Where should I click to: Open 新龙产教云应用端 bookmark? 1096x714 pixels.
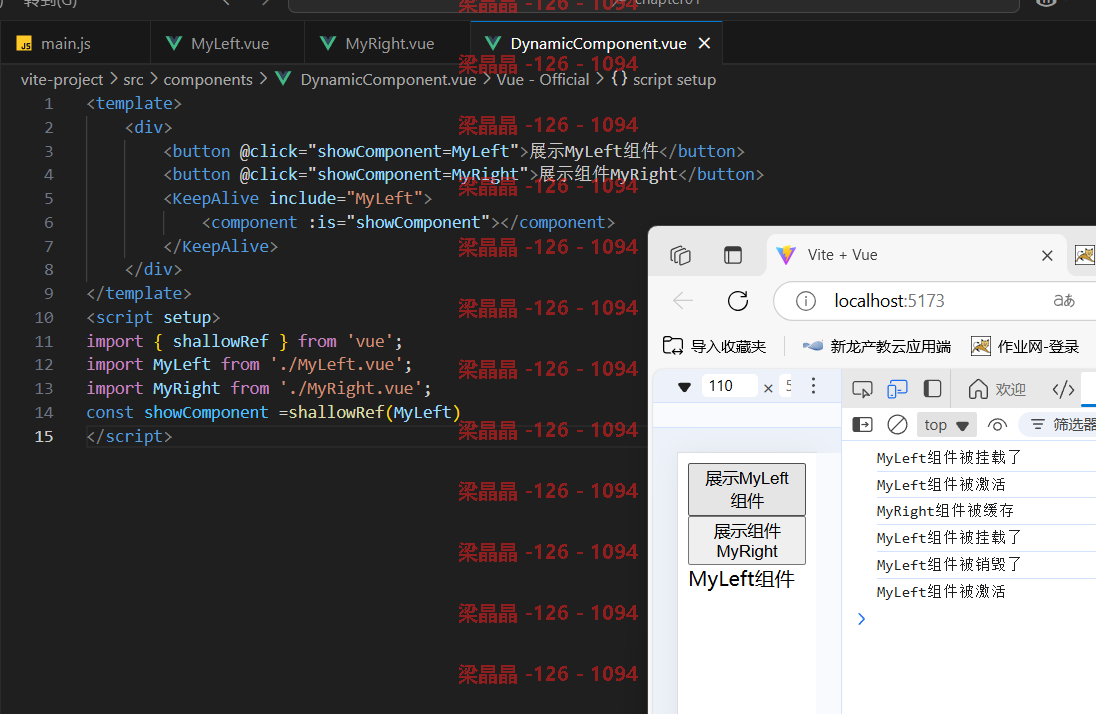coord(877,346)
